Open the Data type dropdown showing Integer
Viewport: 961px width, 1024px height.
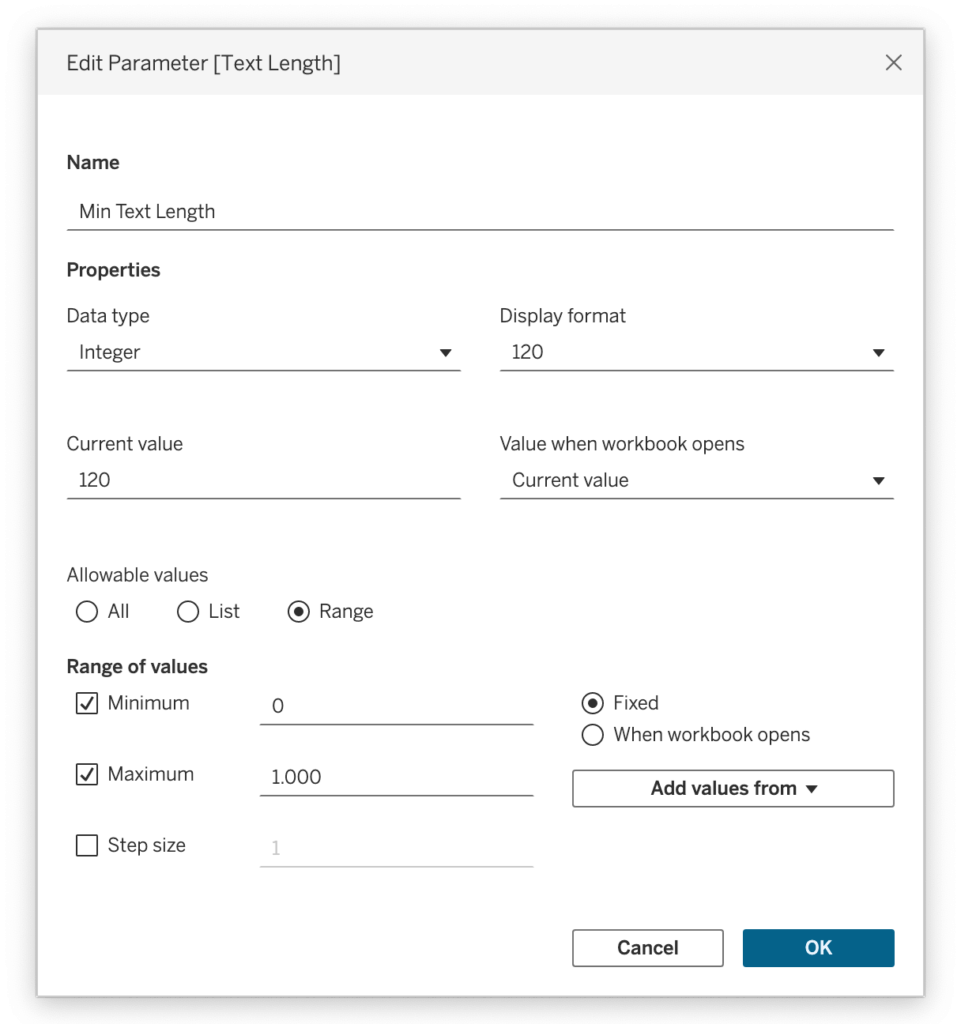263,353
